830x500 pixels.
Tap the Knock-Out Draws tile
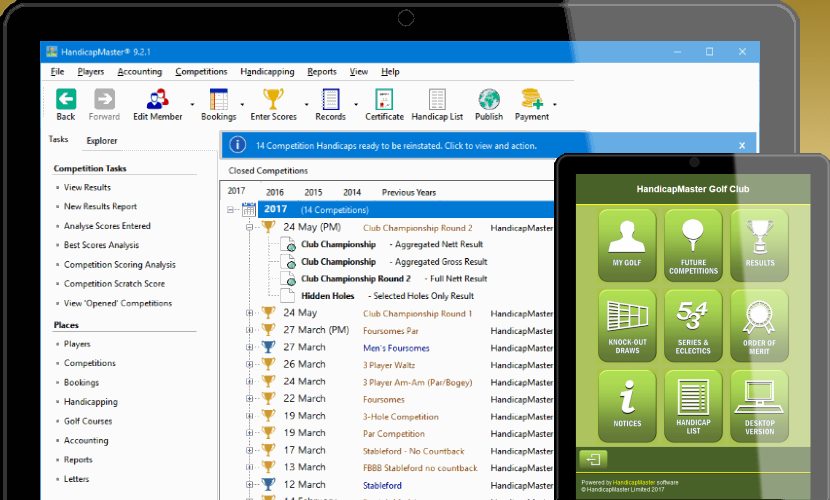pyautogui.click(x=626, y=324)
